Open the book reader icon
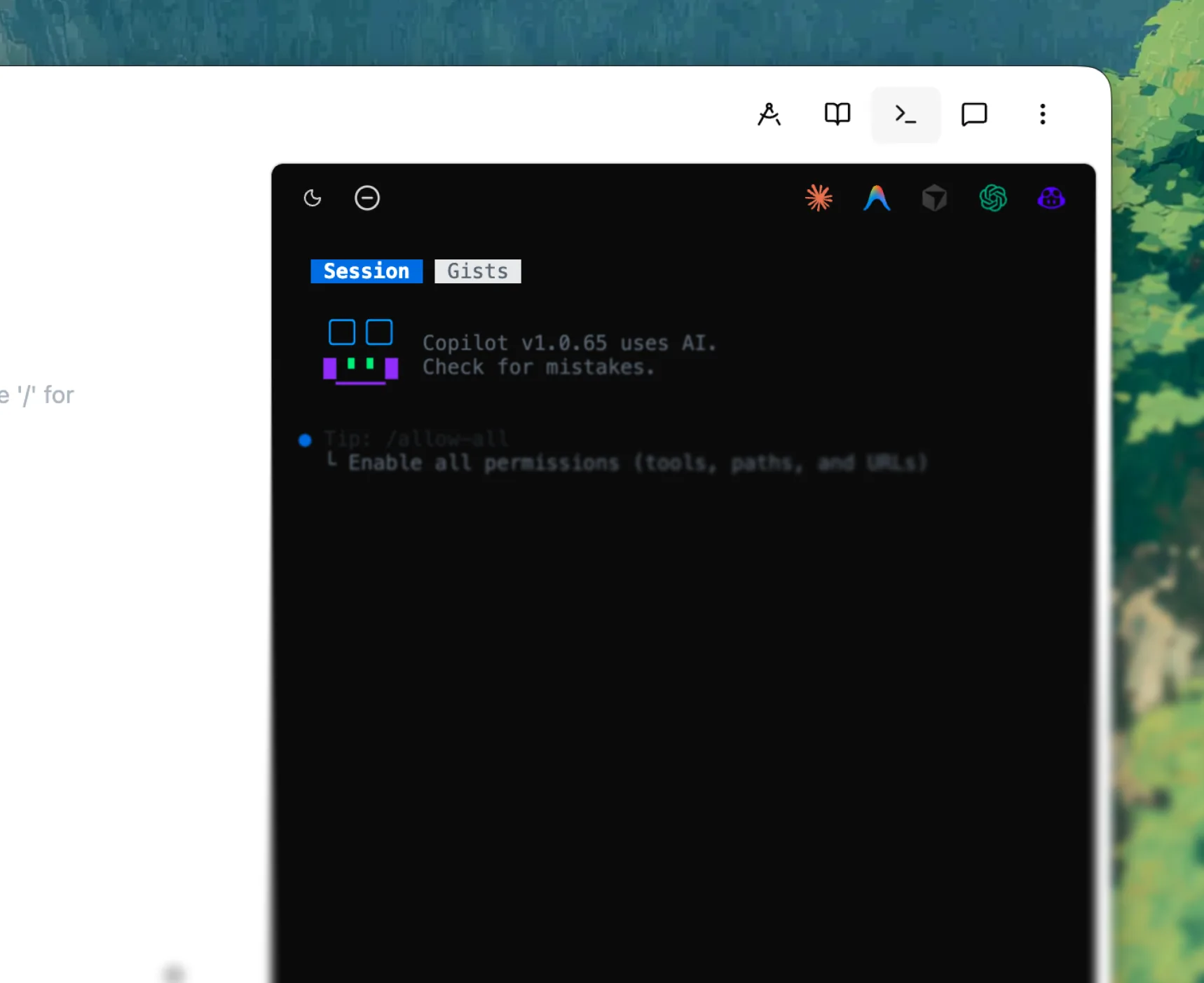The height and width of the screenshot is (983, 1204). (837, 114)
